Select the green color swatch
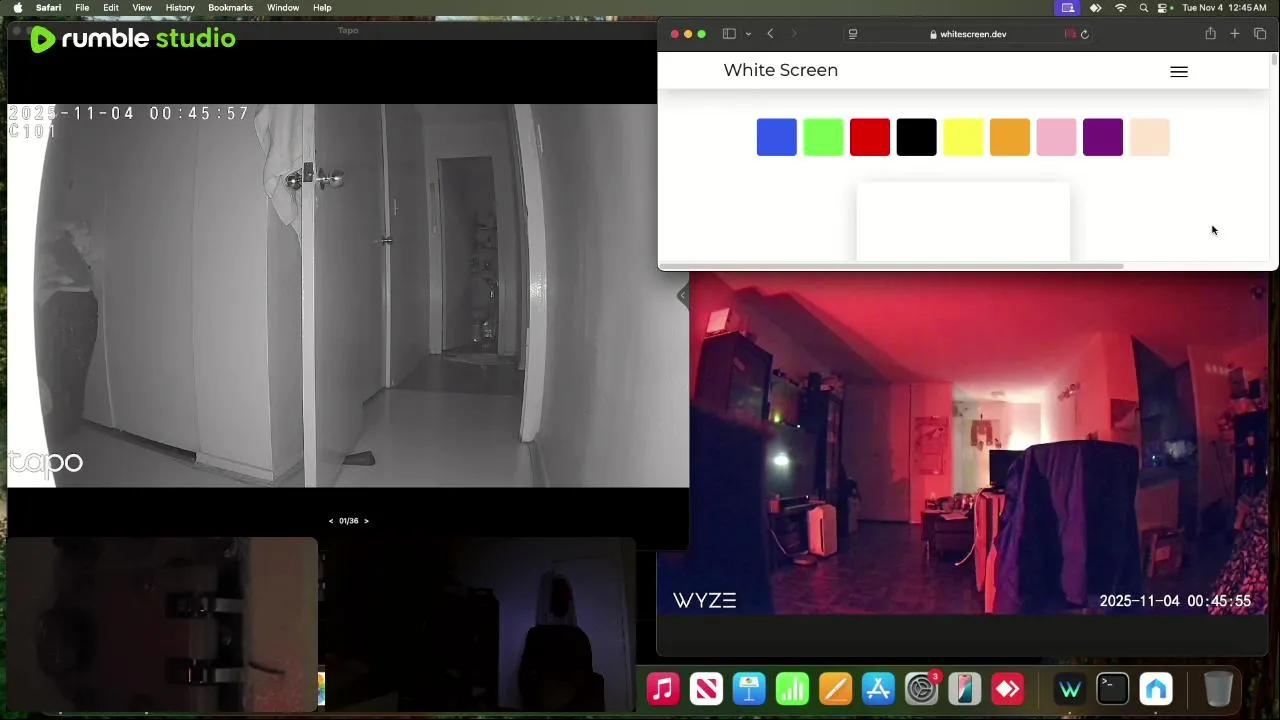The width and height of the screenshot is (1280, 720). coord(823,137)
